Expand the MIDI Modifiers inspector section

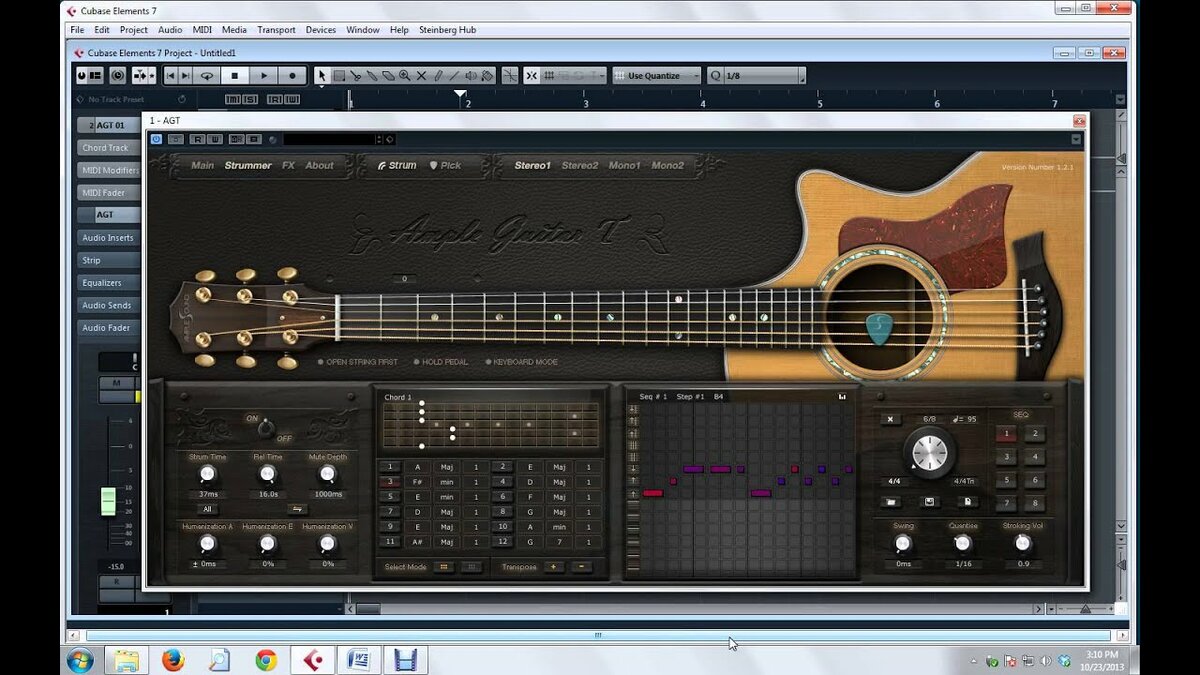[107, 170]
